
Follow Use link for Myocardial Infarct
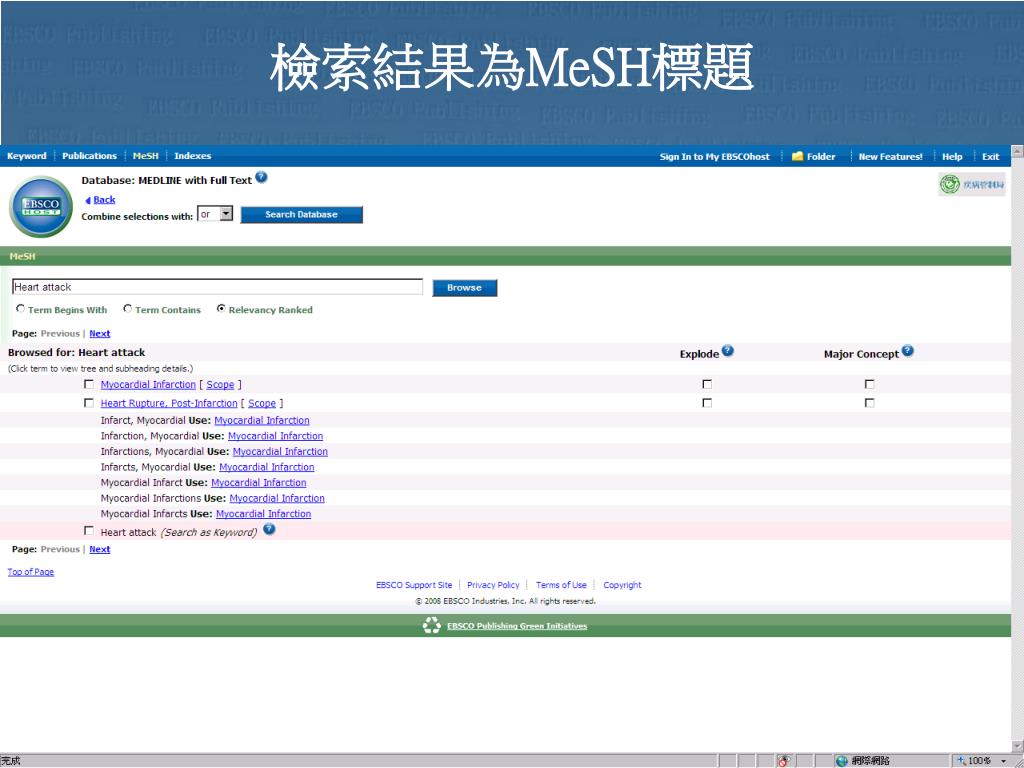[259, 483]
